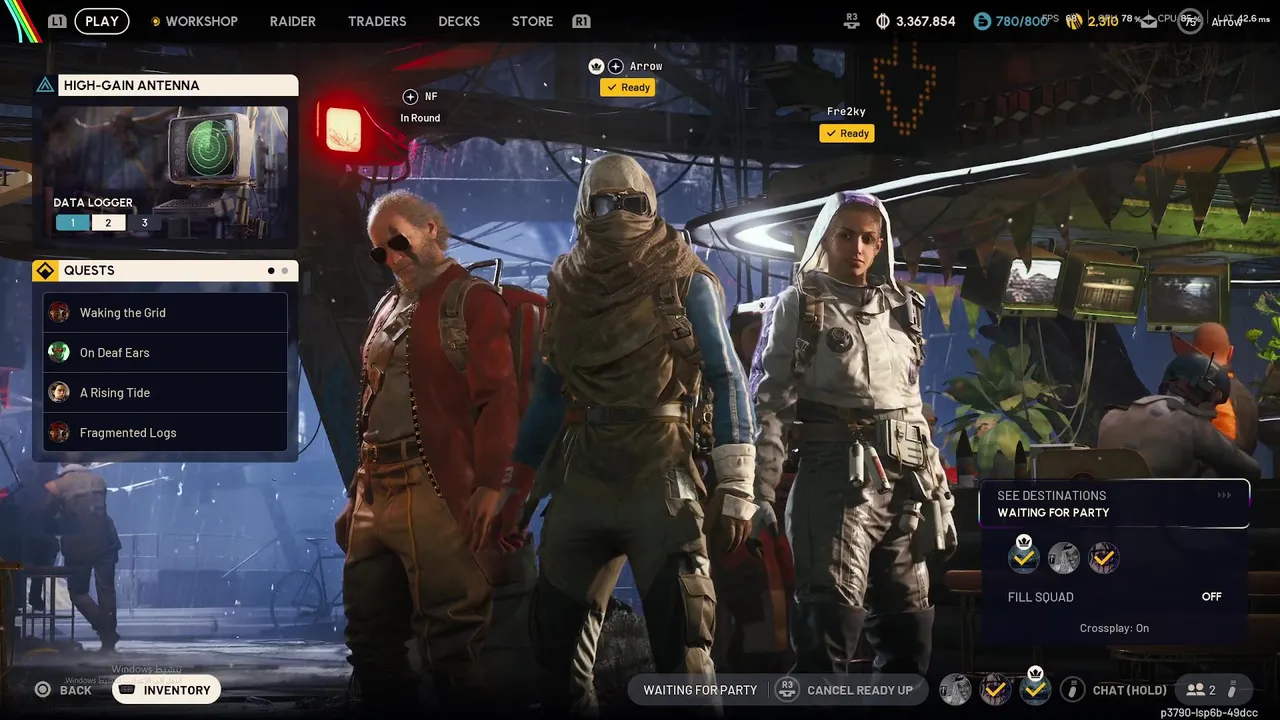1280x720 pixels.
Task: Click the 3,367,854 coin balance
Action: pos(925,21)
